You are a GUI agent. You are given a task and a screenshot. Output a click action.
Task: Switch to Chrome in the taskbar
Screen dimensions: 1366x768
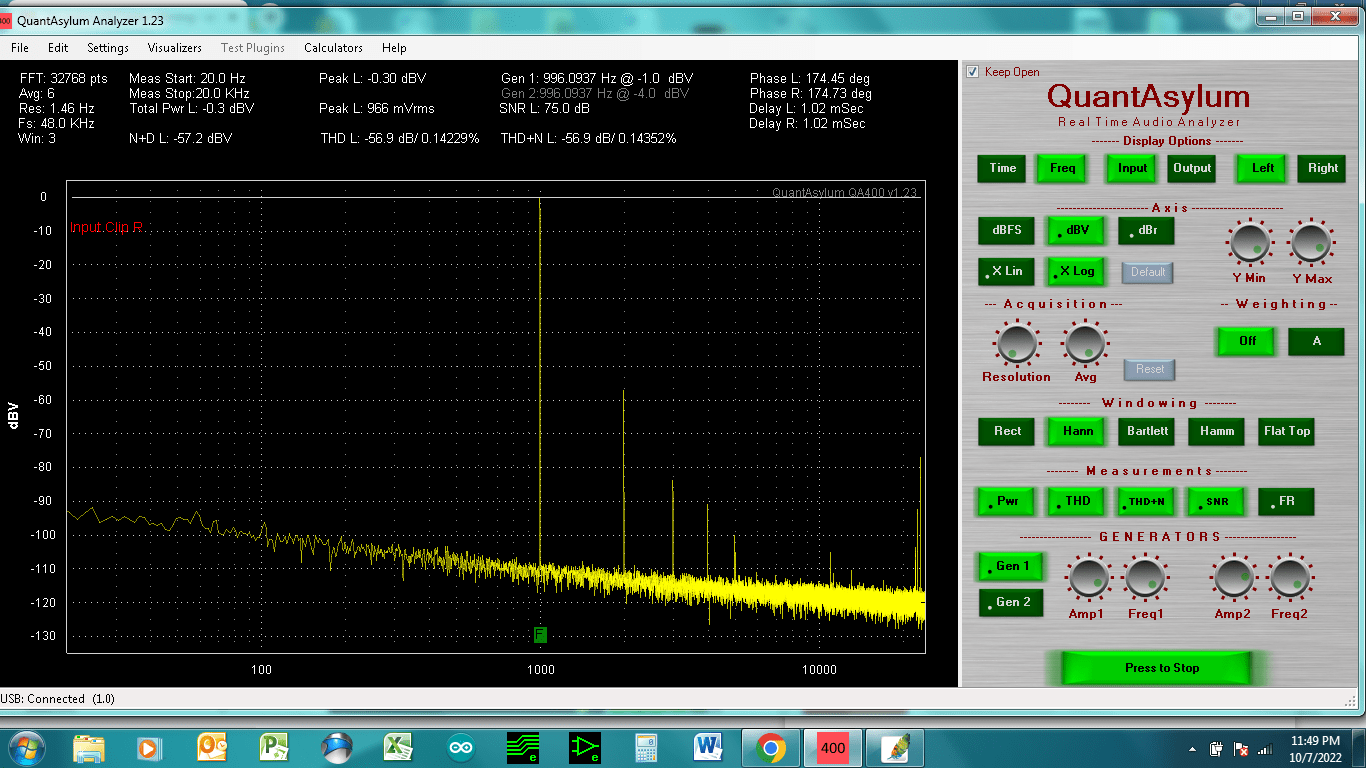tap(770, 747)
